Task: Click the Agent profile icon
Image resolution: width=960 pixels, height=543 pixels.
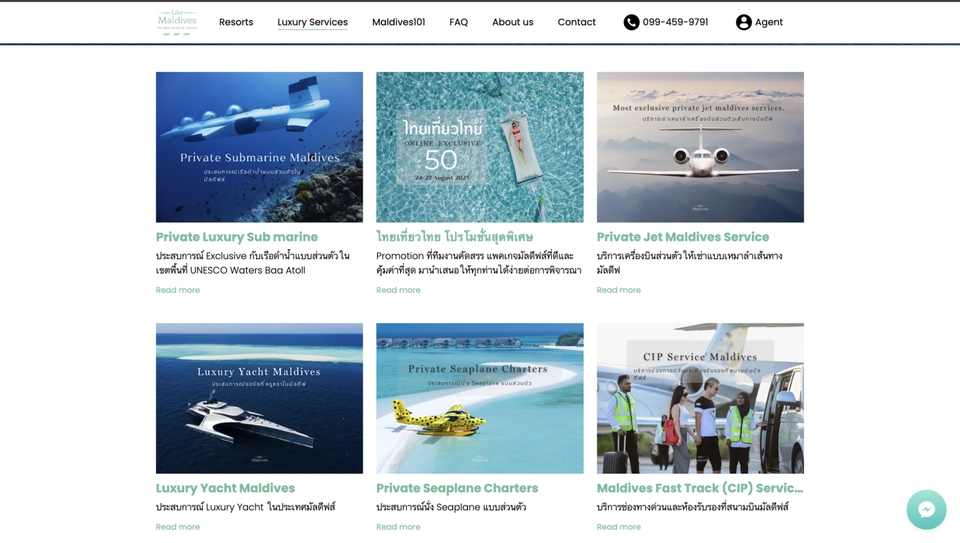Action: 743,22
